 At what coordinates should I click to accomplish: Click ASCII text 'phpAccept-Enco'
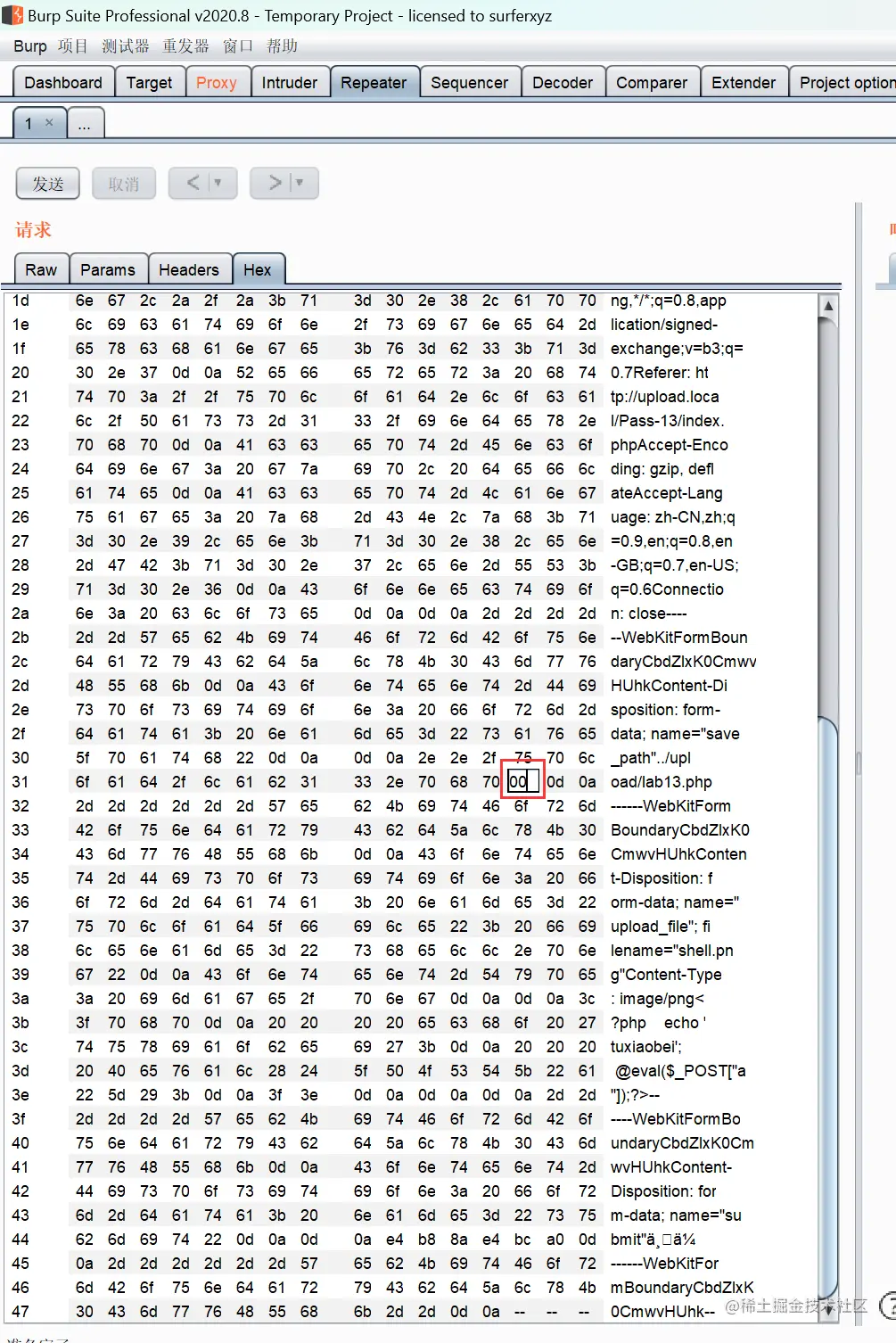(669, 445)
